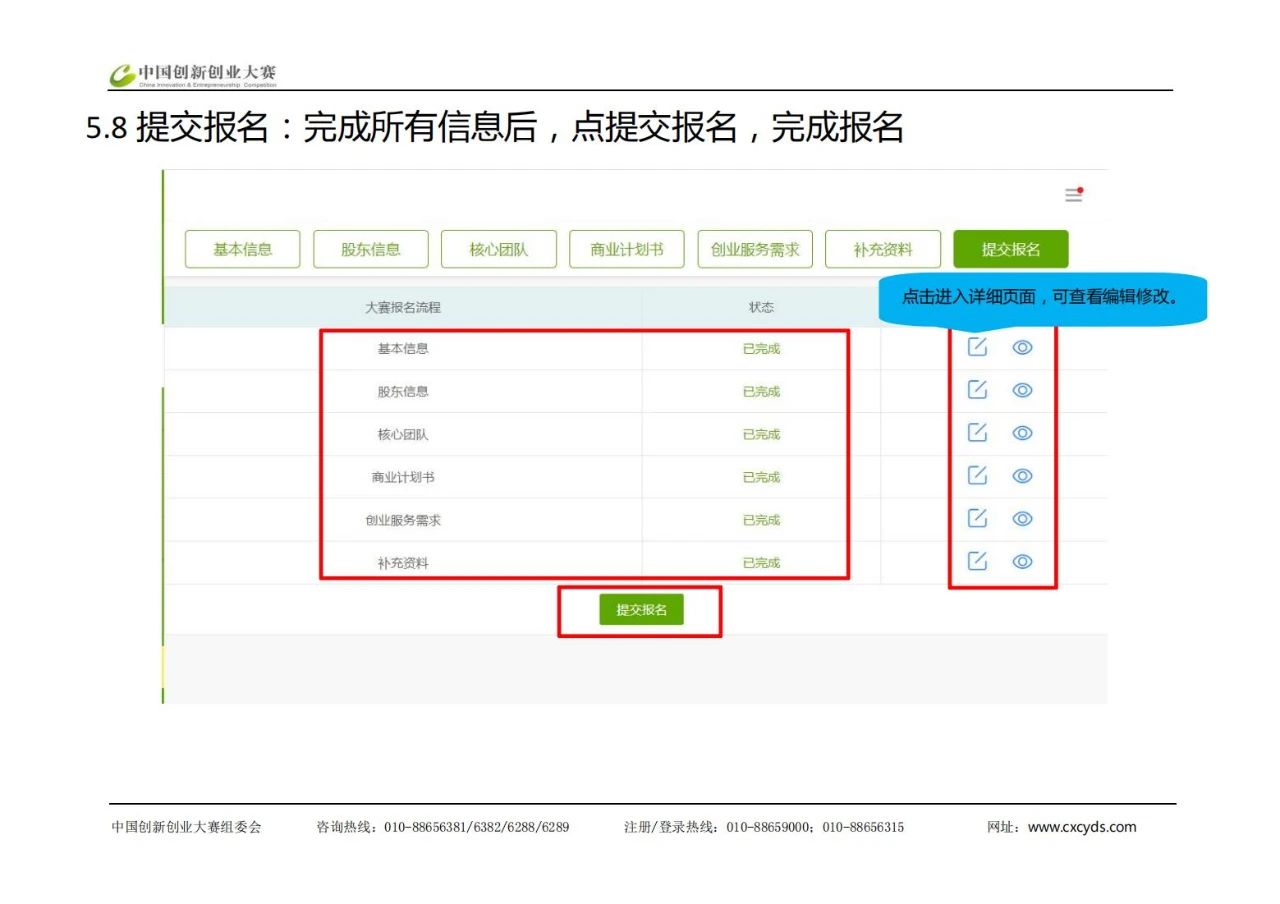Select the highlighted 提交报名 tab at top

(x=1010, y=249)
